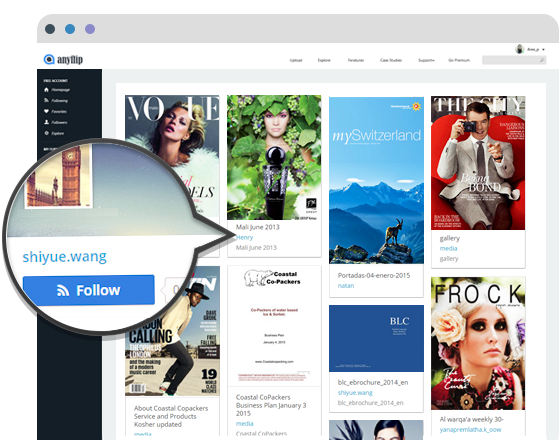The width and height of the screenshot is (560, 440).
Task: Click media link under Coastal CoPackers Business Plan
Action: pos(245,424)
